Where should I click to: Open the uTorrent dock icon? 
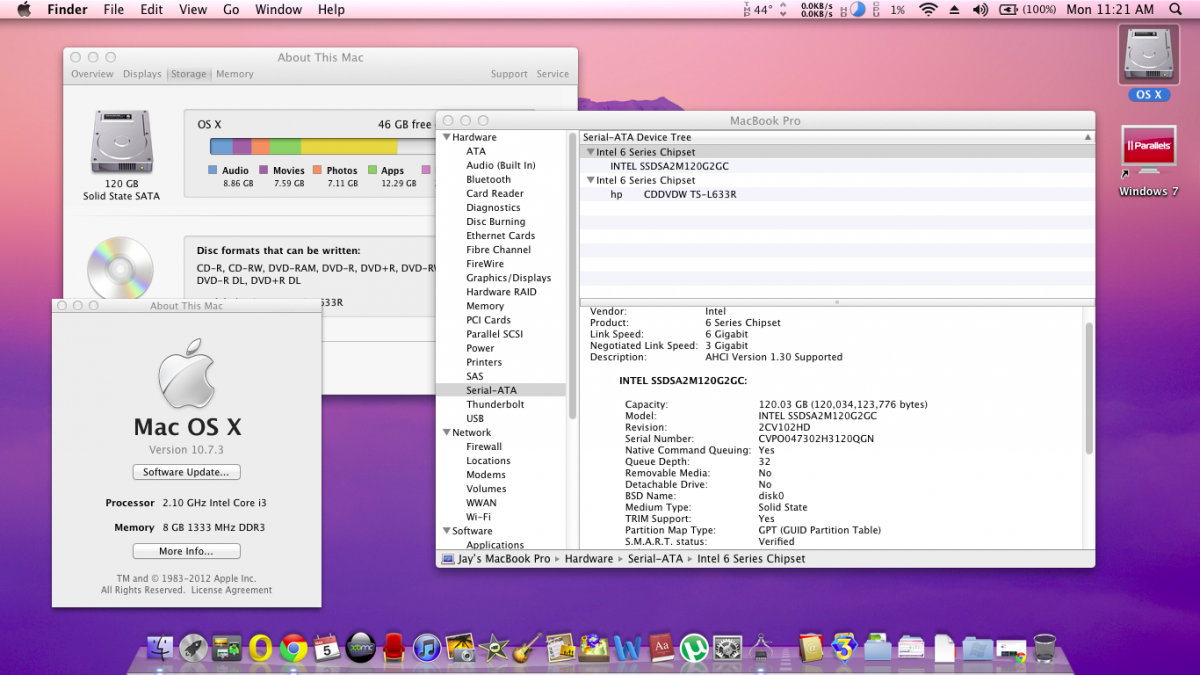(x=693, y=648)
